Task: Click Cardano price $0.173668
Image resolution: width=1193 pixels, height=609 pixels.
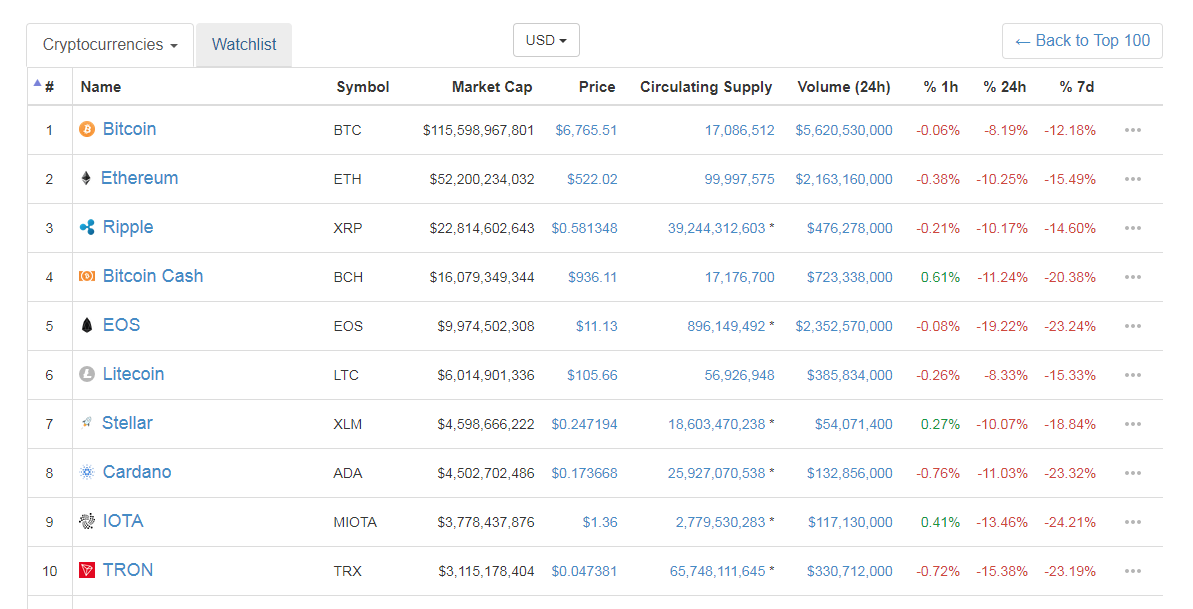Action: (584, 473)
